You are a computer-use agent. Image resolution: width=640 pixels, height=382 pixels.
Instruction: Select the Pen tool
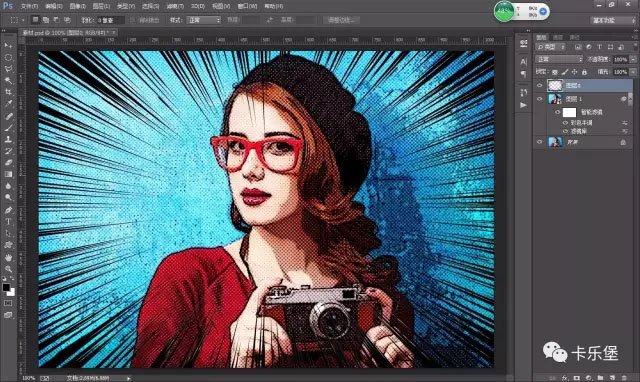pos(8,210)
